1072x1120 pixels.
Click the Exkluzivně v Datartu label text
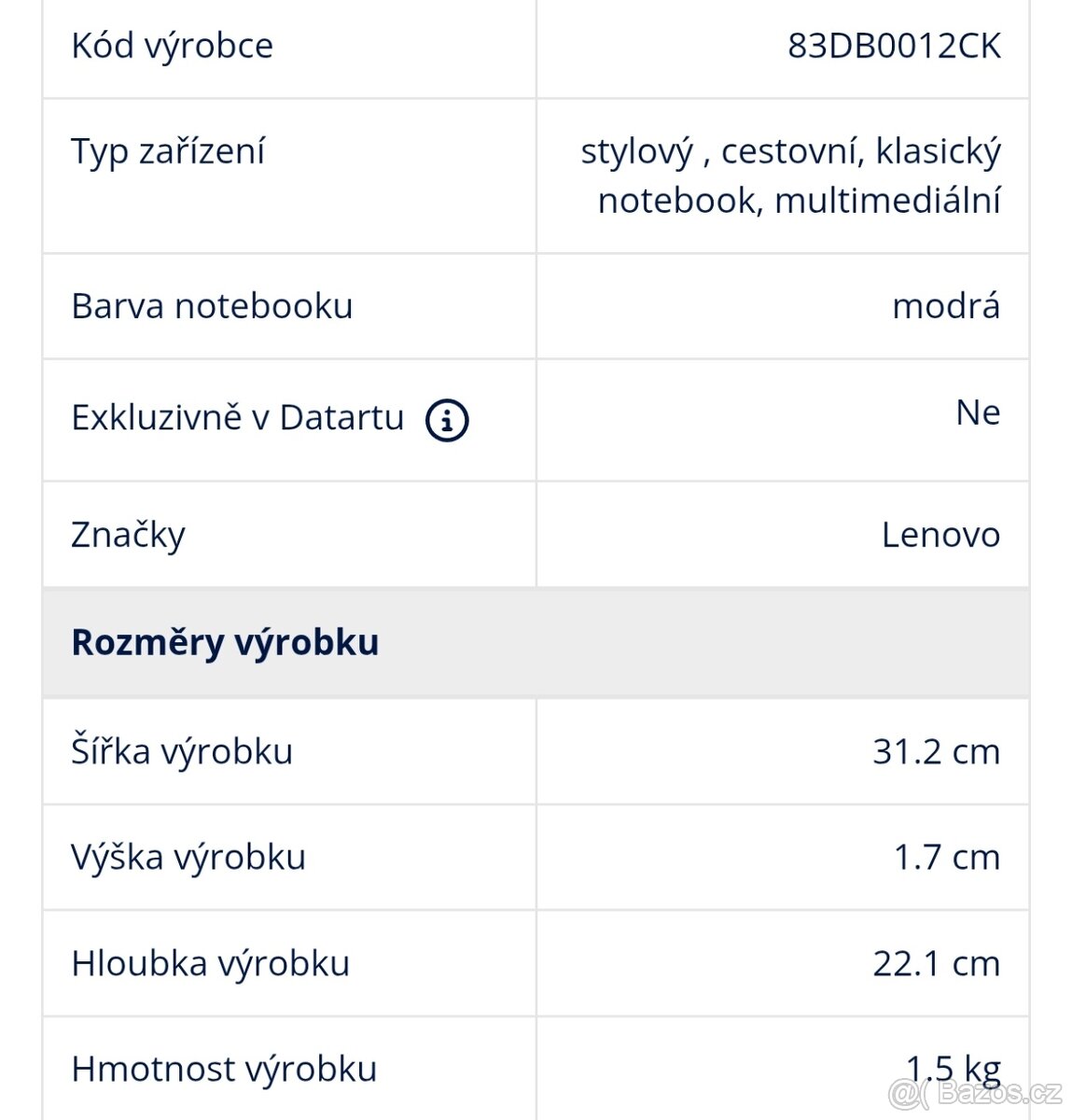(238, 417)
